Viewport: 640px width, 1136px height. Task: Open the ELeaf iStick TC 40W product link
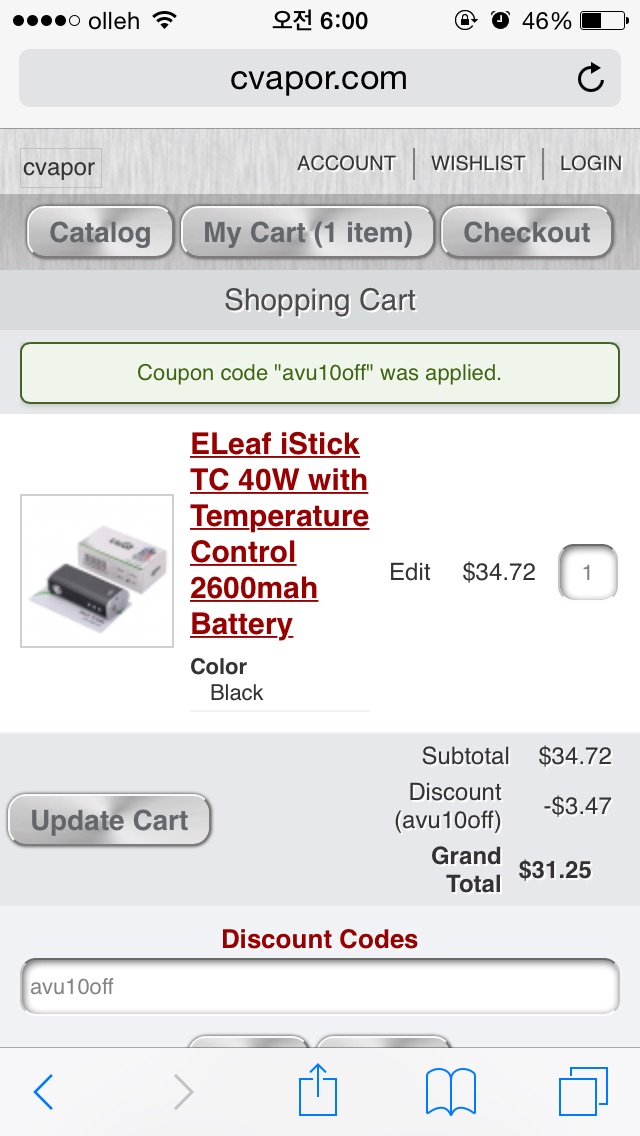click(279, 534)
